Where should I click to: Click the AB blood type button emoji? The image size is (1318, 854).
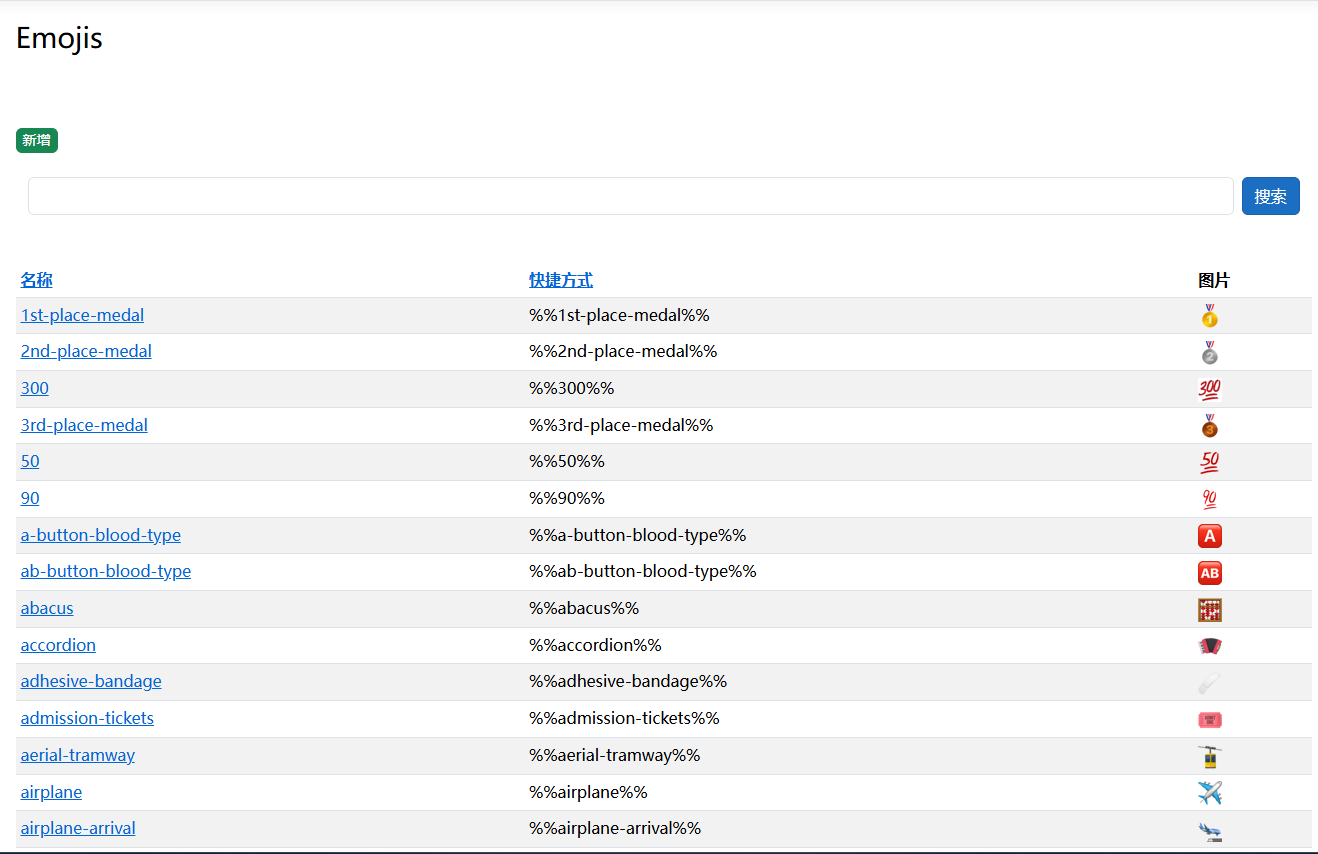tap(1209, 573)
